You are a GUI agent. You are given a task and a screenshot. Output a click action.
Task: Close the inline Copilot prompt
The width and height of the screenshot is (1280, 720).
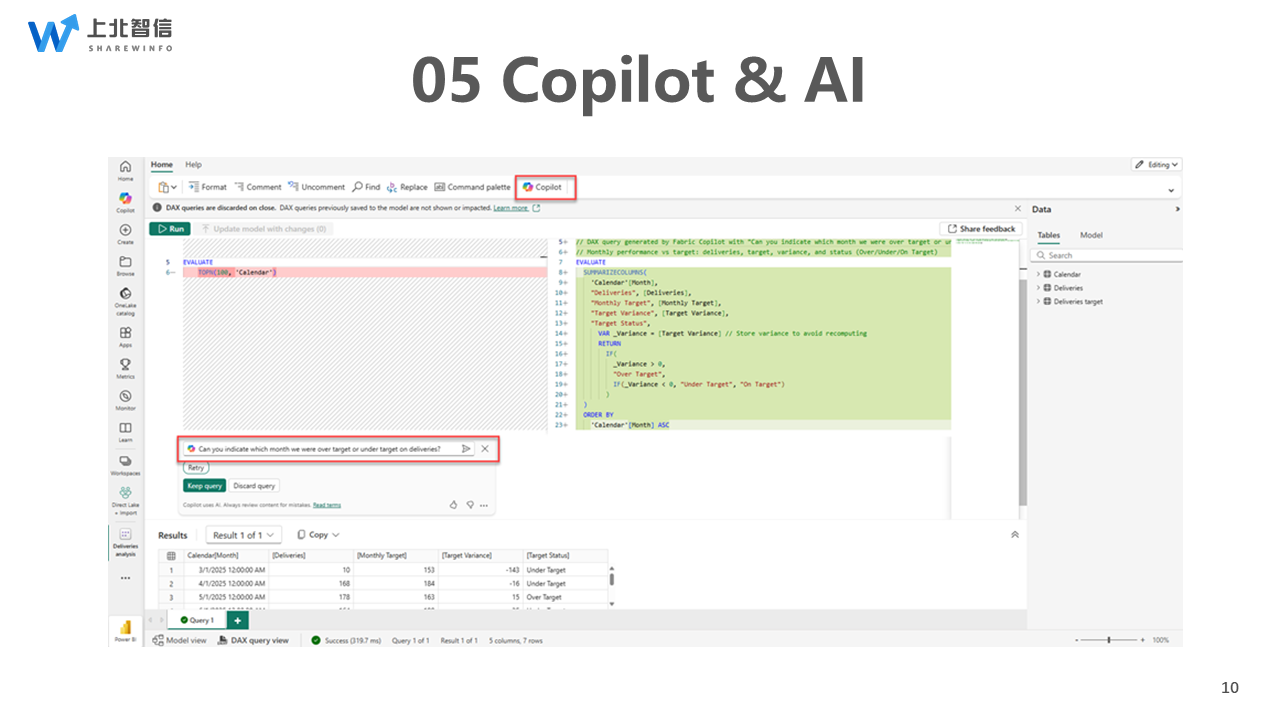485,449
